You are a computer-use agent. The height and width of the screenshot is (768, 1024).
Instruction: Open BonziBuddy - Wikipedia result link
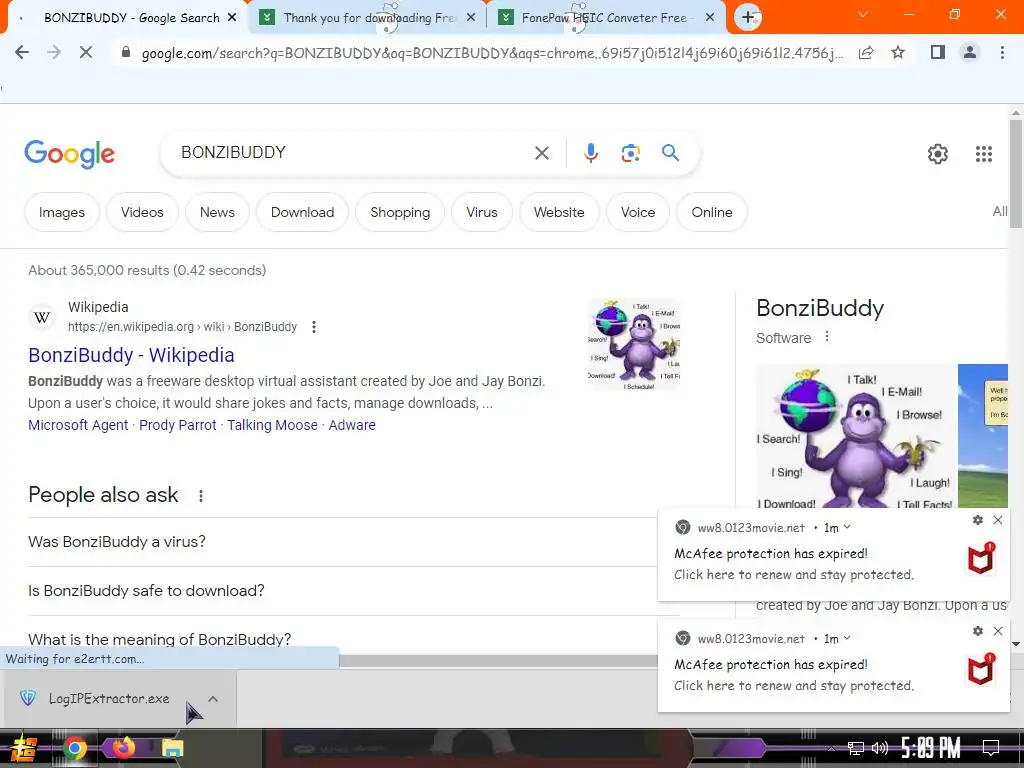131,355
